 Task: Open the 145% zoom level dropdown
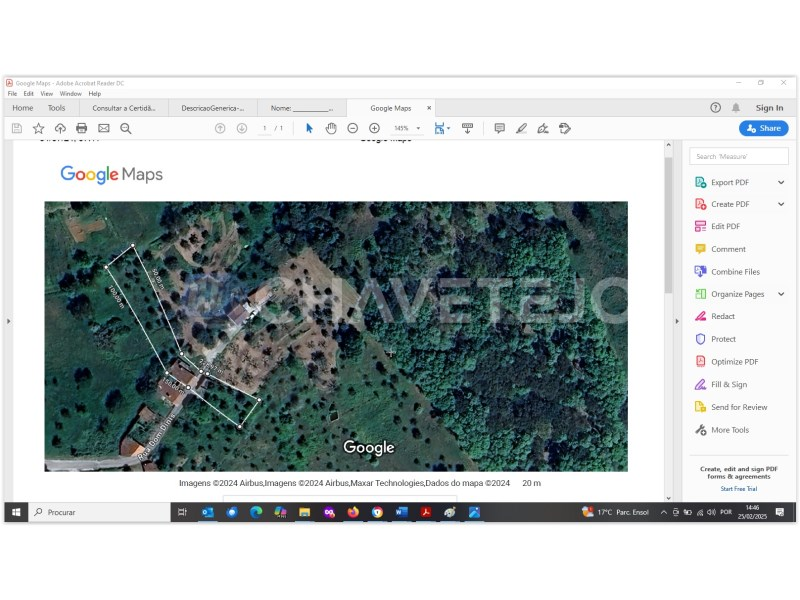click(x=418, y=128)
